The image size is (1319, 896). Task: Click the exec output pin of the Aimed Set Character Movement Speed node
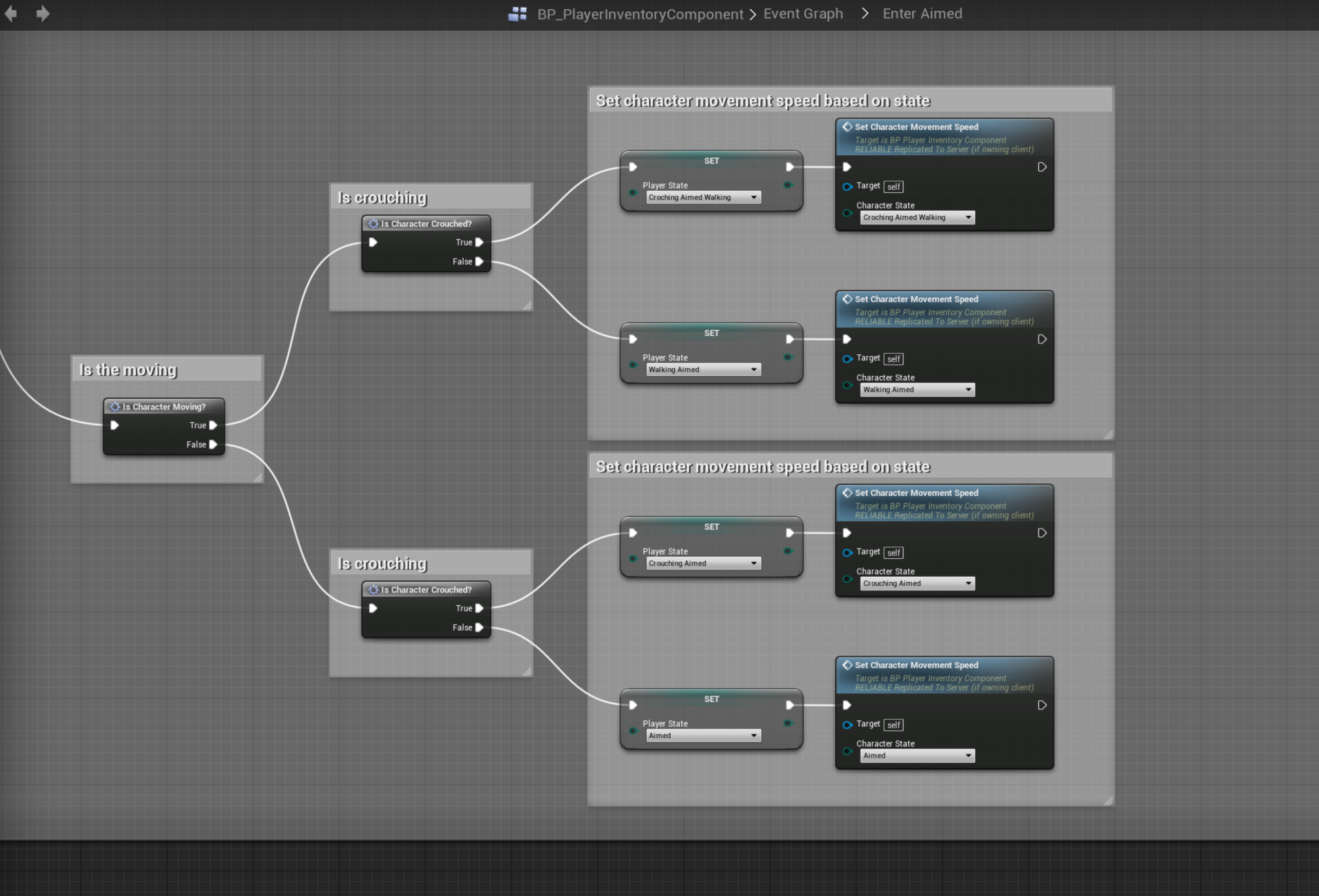click(x=1042, y=705)
